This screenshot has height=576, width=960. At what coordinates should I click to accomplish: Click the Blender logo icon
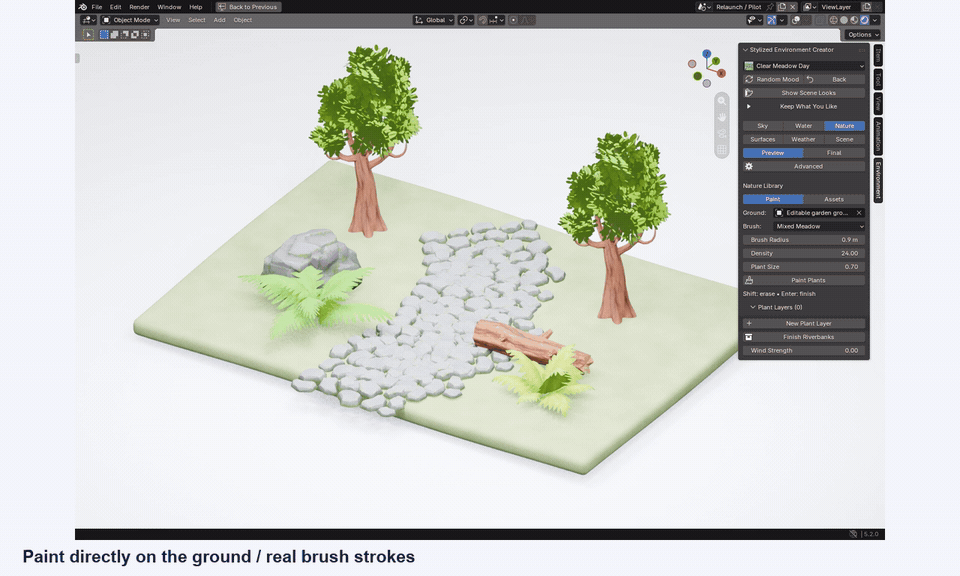click(x=83, y=7)
